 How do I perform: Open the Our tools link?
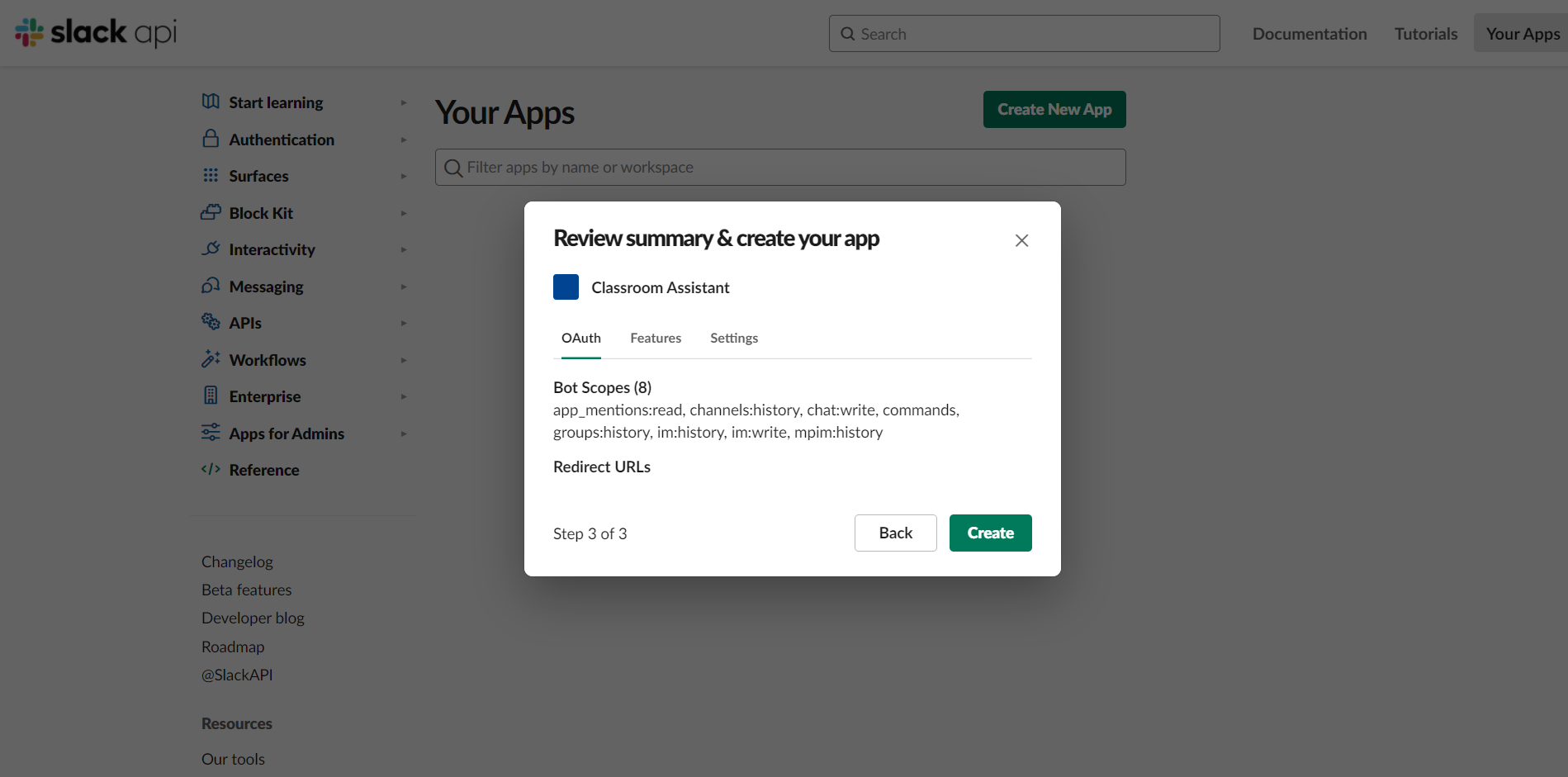coord(233,759)
